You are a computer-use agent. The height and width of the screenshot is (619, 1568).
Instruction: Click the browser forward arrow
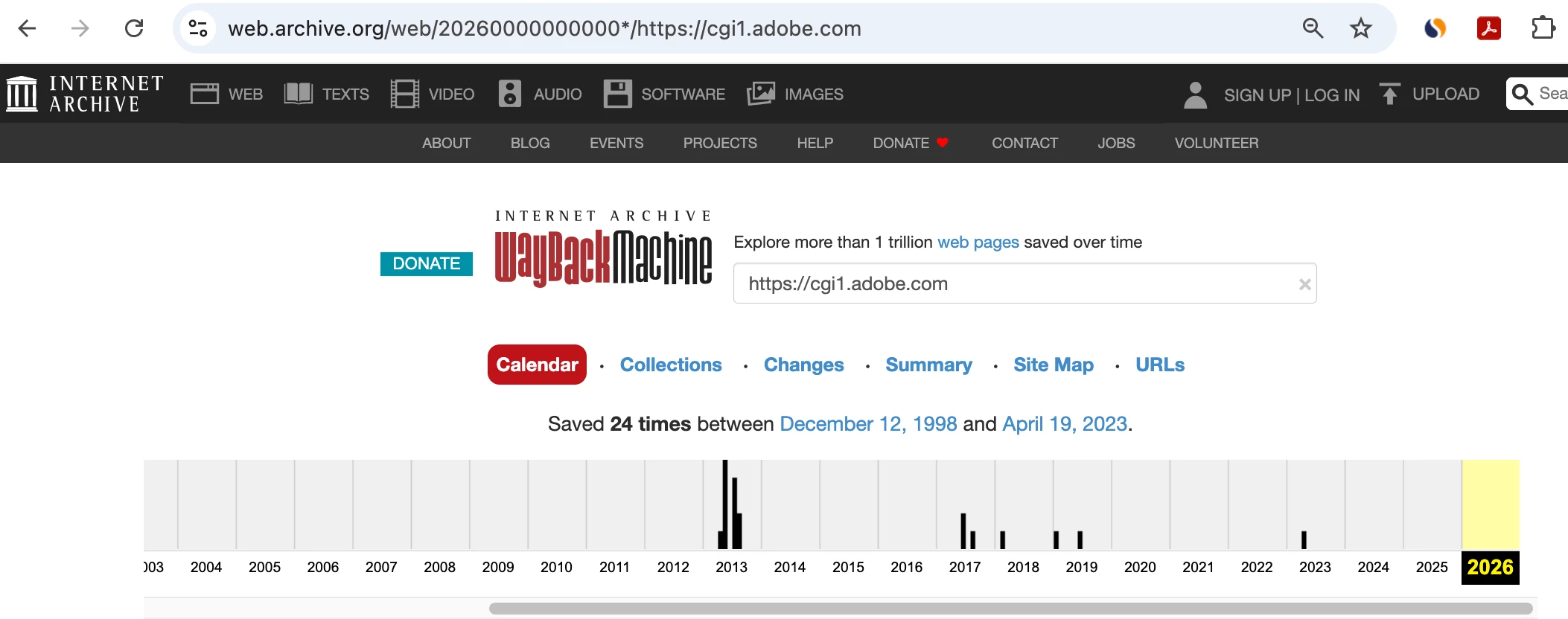coord(80,28)
